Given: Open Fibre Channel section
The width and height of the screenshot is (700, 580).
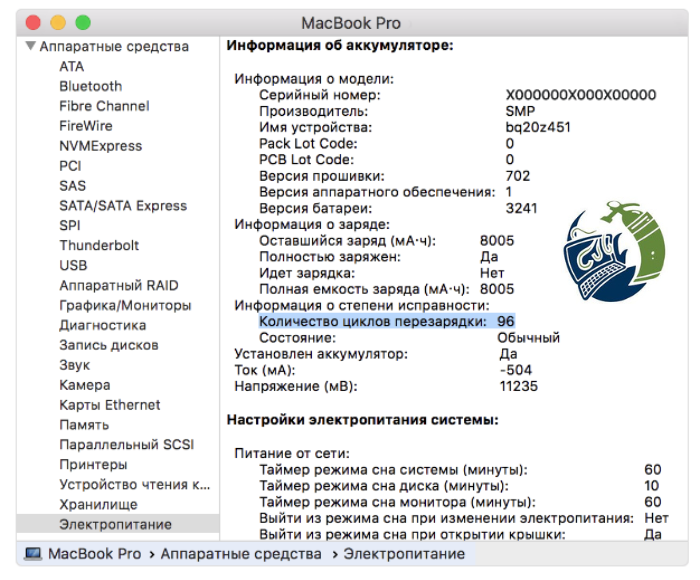Looking at the screenshot, I should click(104, 106).
